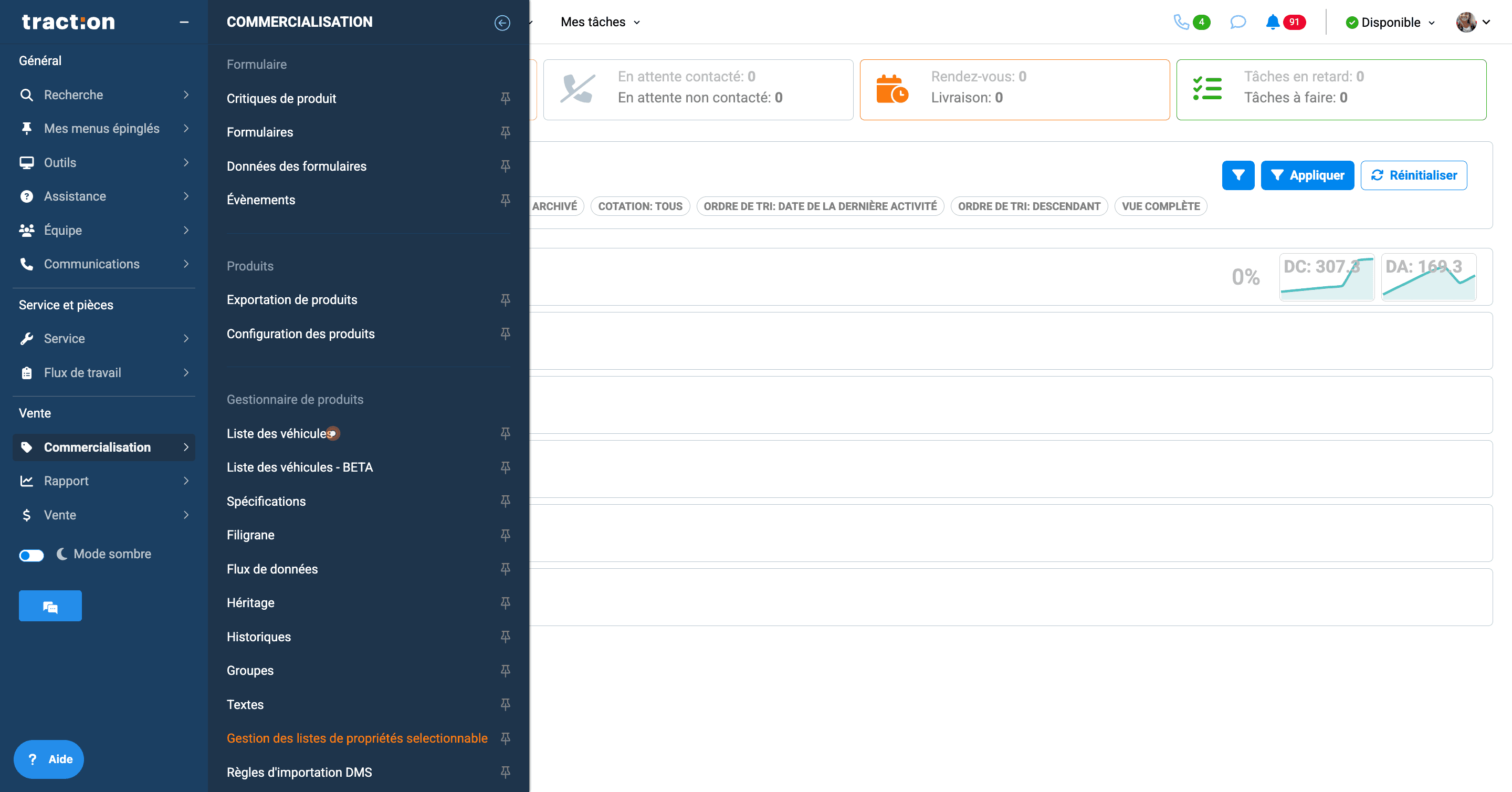Expand the Outils submenu

point(104,163)
